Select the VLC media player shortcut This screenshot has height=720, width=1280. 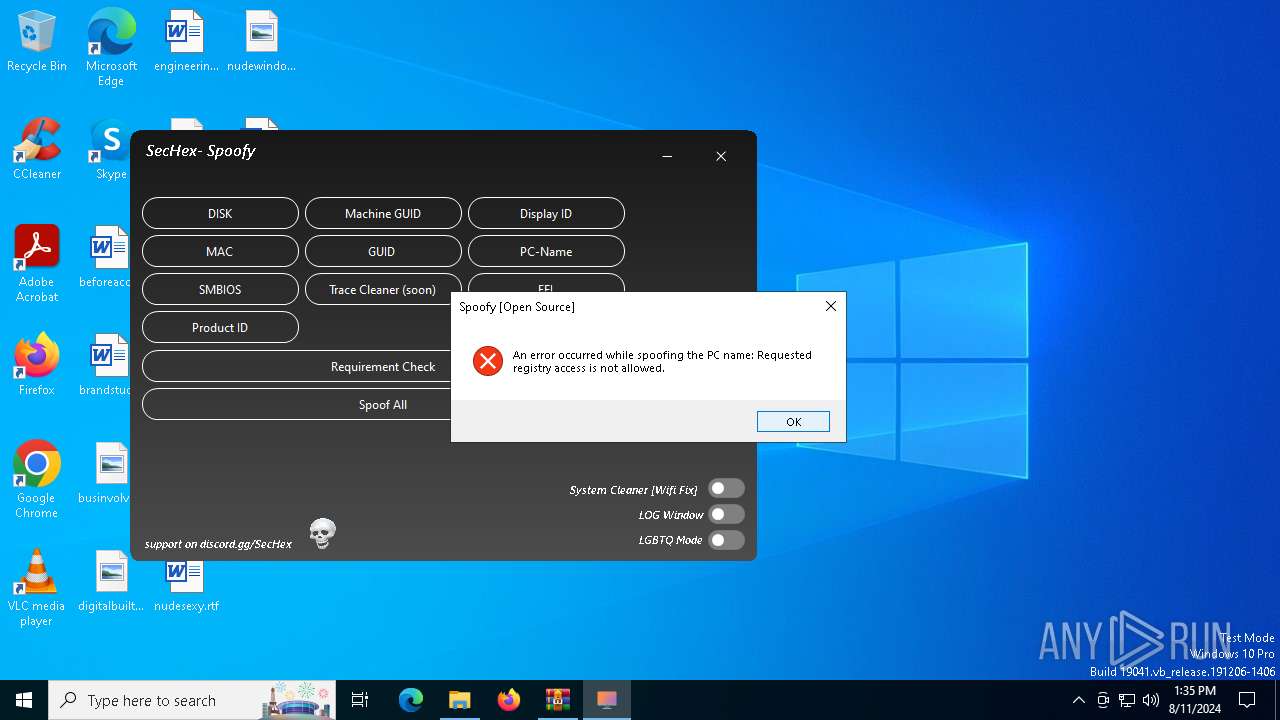(x=37, y=588)
